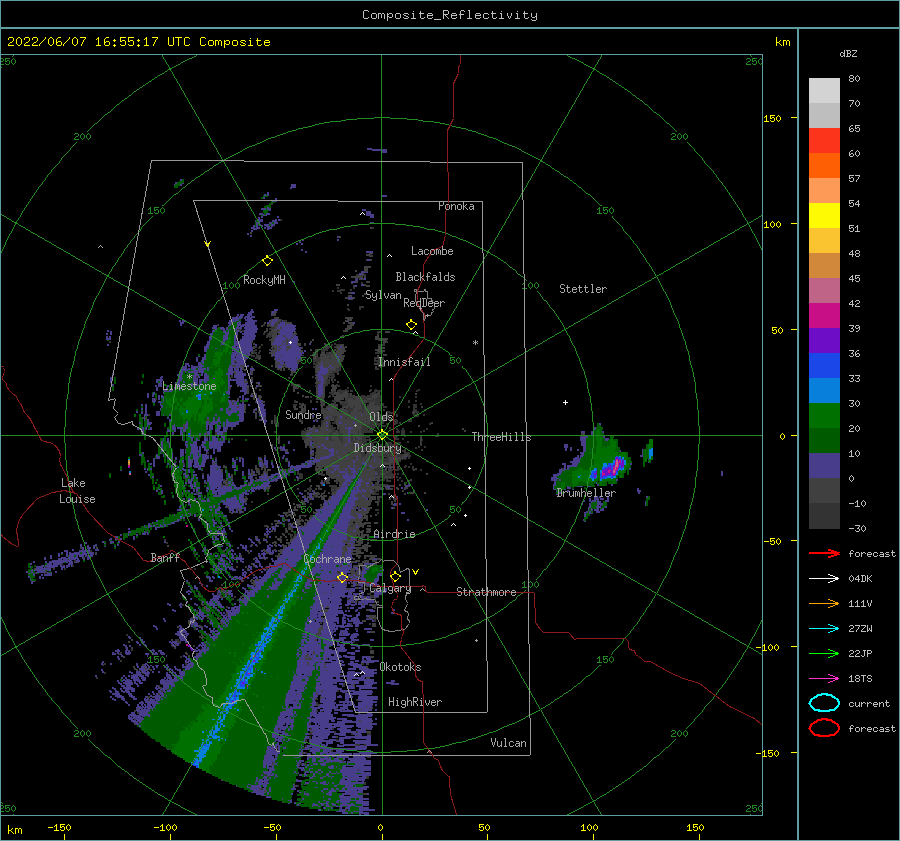Click the Didsbury city label

(377, 448)
